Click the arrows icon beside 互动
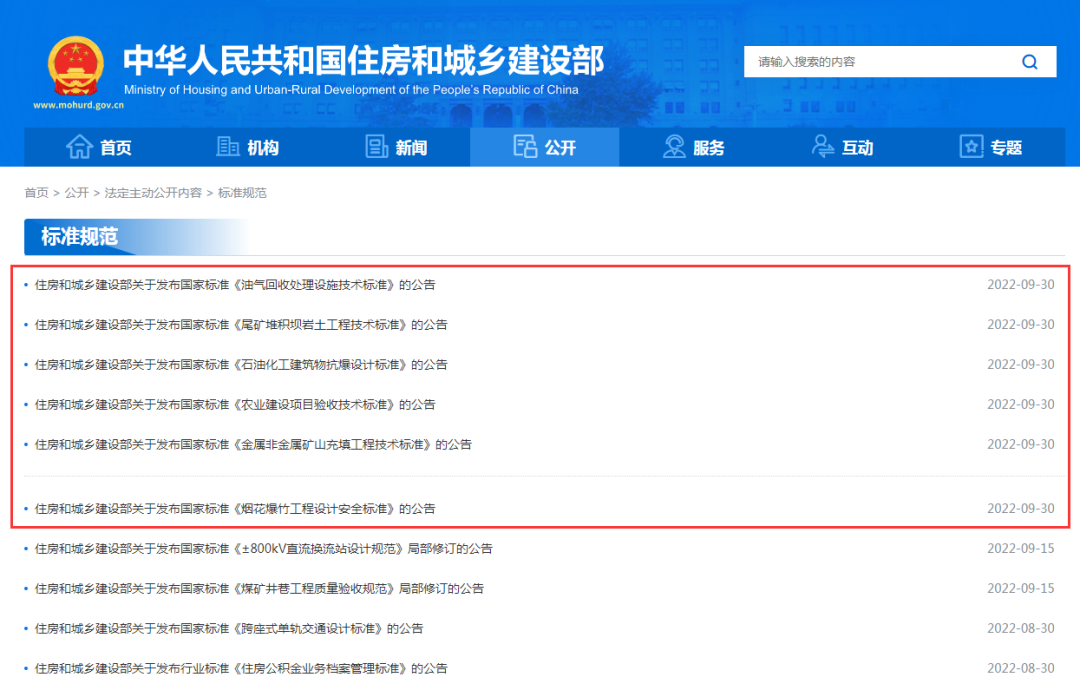The height and width of the screenshot is (697, 1080). 823,147
